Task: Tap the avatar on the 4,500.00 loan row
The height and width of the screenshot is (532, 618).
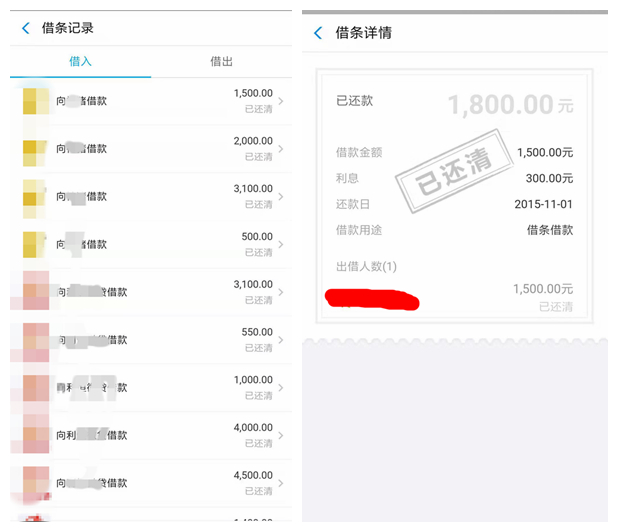Action: (36, 483)
